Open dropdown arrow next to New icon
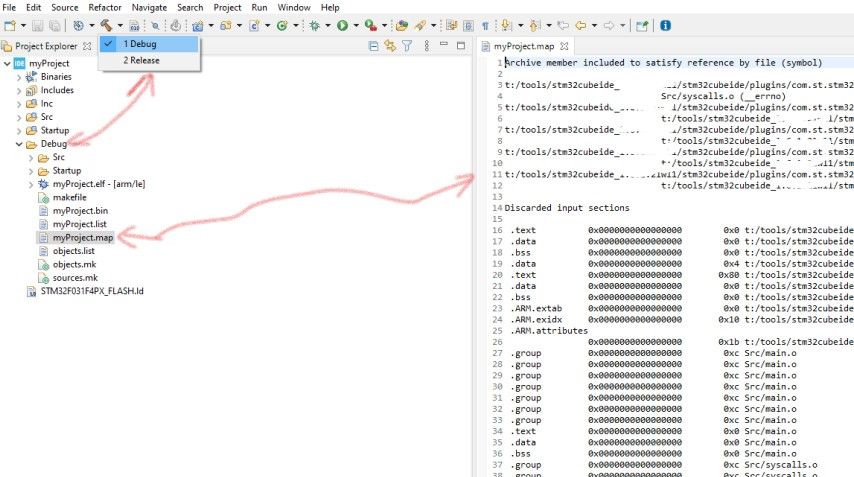 [23, 26]
